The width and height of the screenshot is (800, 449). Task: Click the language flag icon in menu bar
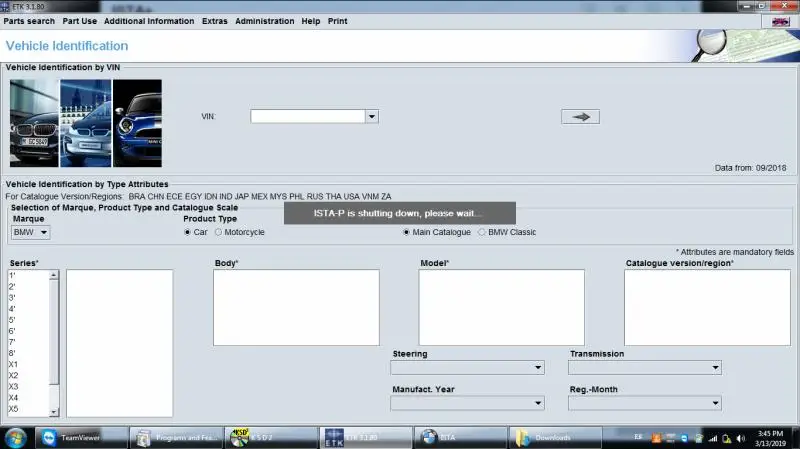click(780, 21)
